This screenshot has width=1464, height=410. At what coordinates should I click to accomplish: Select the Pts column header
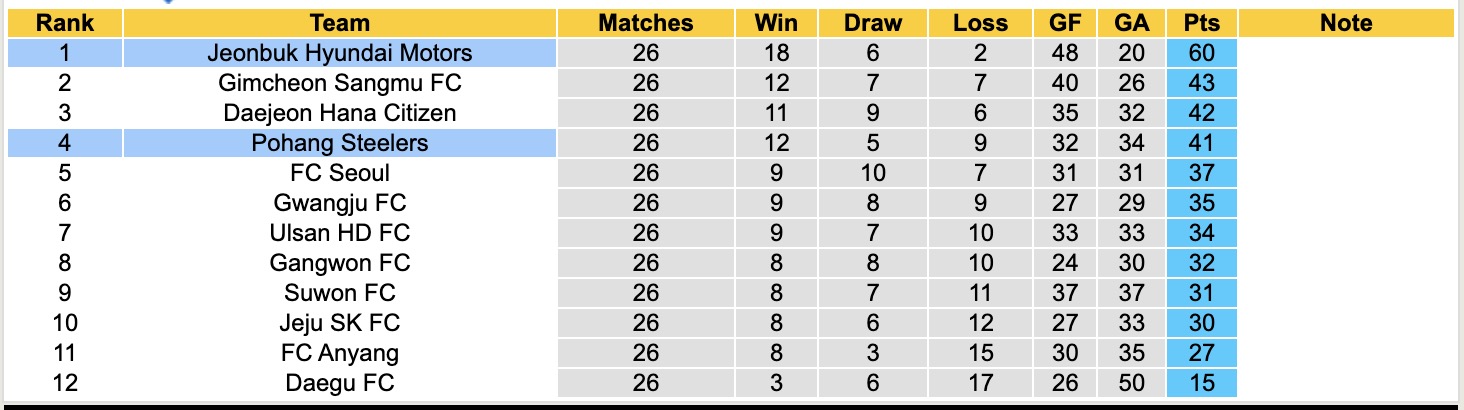pos(1201,23)
